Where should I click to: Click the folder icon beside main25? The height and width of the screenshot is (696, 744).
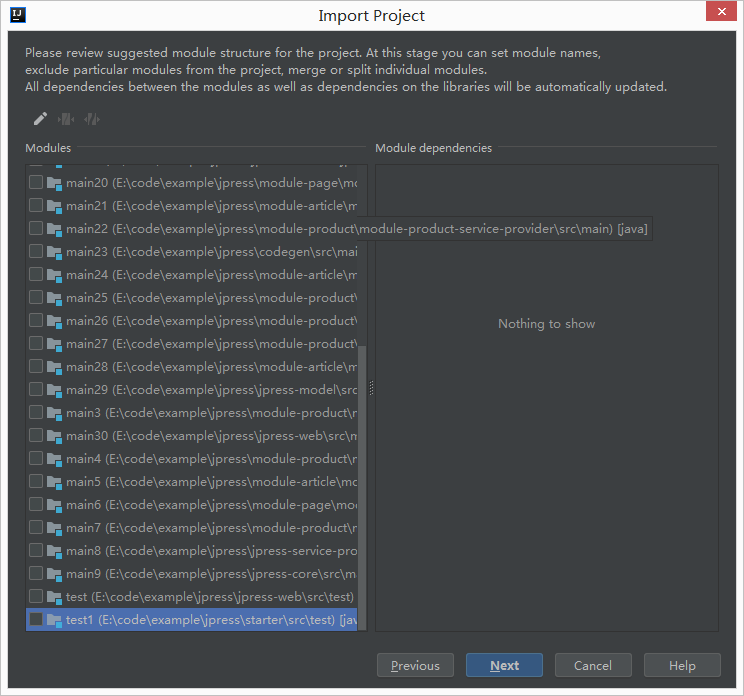[x=54, y=298]
